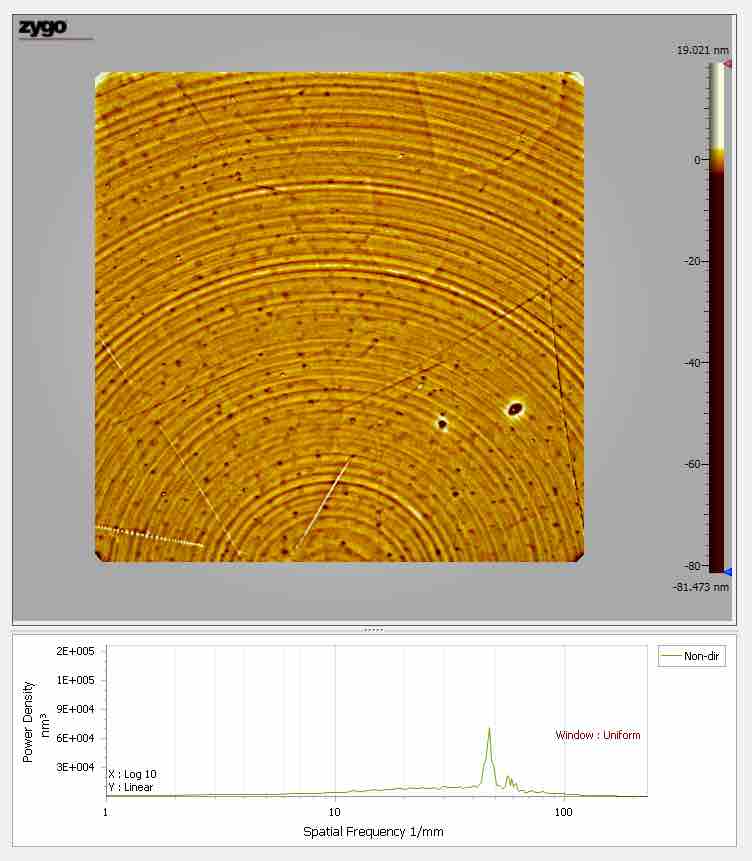Image resolution: width=752 pixels, height=861 pixels.
Task: Click the center of the surface height map
Action: pyautogui.click(x=339, y=316)
